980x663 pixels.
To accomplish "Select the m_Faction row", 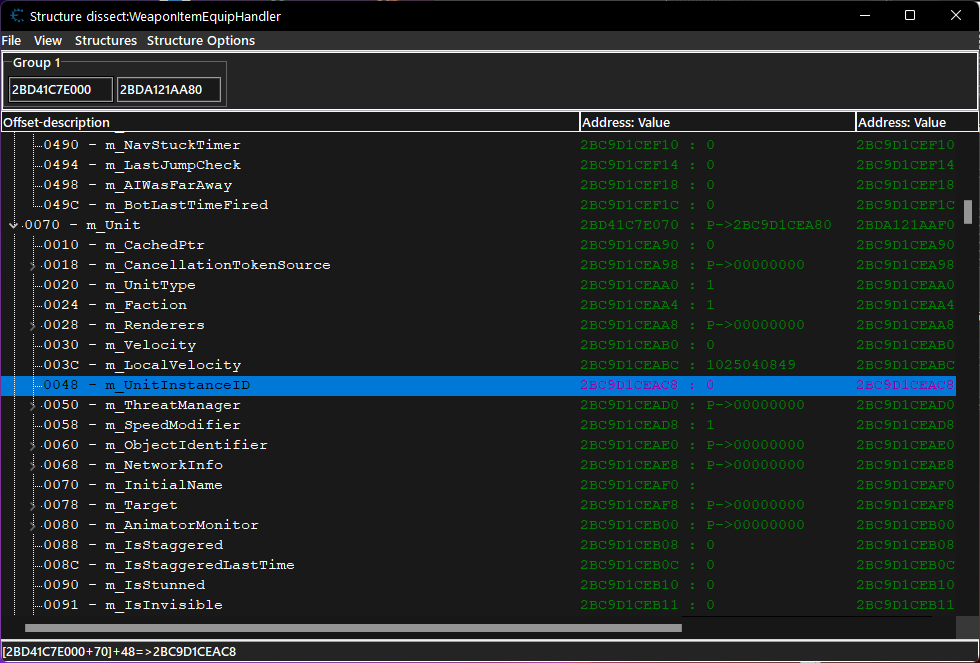I will coord(150,304).
